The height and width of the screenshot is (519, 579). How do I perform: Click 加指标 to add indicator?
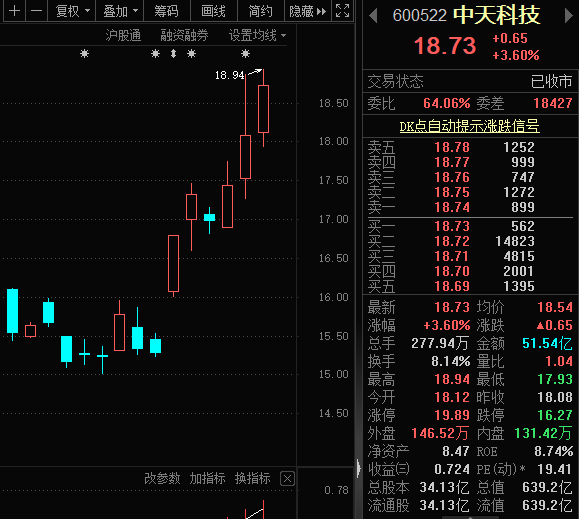point(207,478)
